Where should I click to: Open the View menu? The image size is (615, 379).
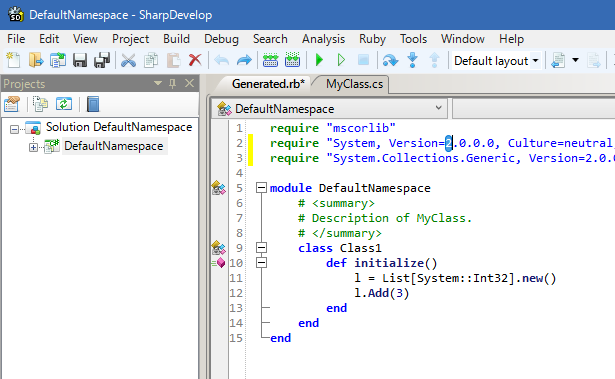click(85, 39)
